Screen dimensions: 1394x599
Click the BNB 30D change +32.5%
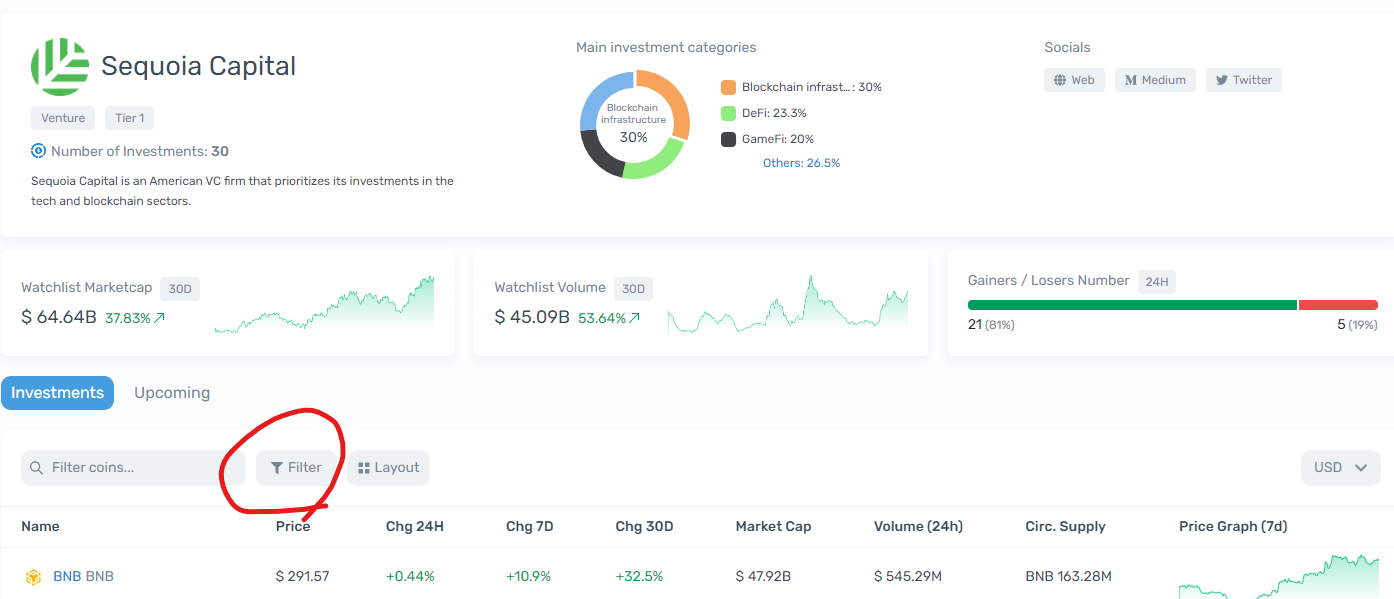click(x=638, y=577)
